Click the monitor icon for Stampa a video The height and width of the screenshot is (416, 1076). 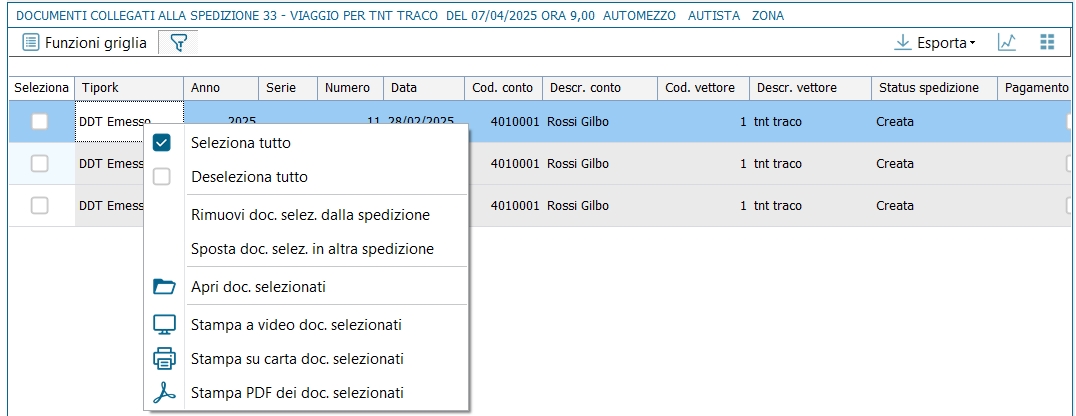click(164, 325)
